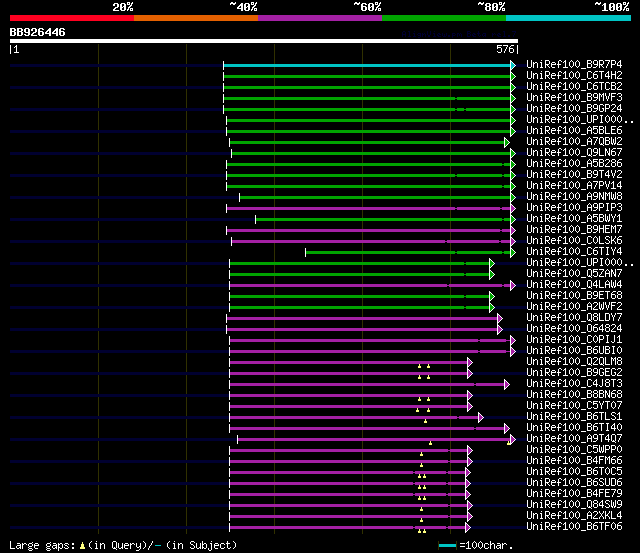The width and height of the screenshot is (640, 553).
Task: Select the UniRef100_A5B286 entry
Action: tap(574, 164)
